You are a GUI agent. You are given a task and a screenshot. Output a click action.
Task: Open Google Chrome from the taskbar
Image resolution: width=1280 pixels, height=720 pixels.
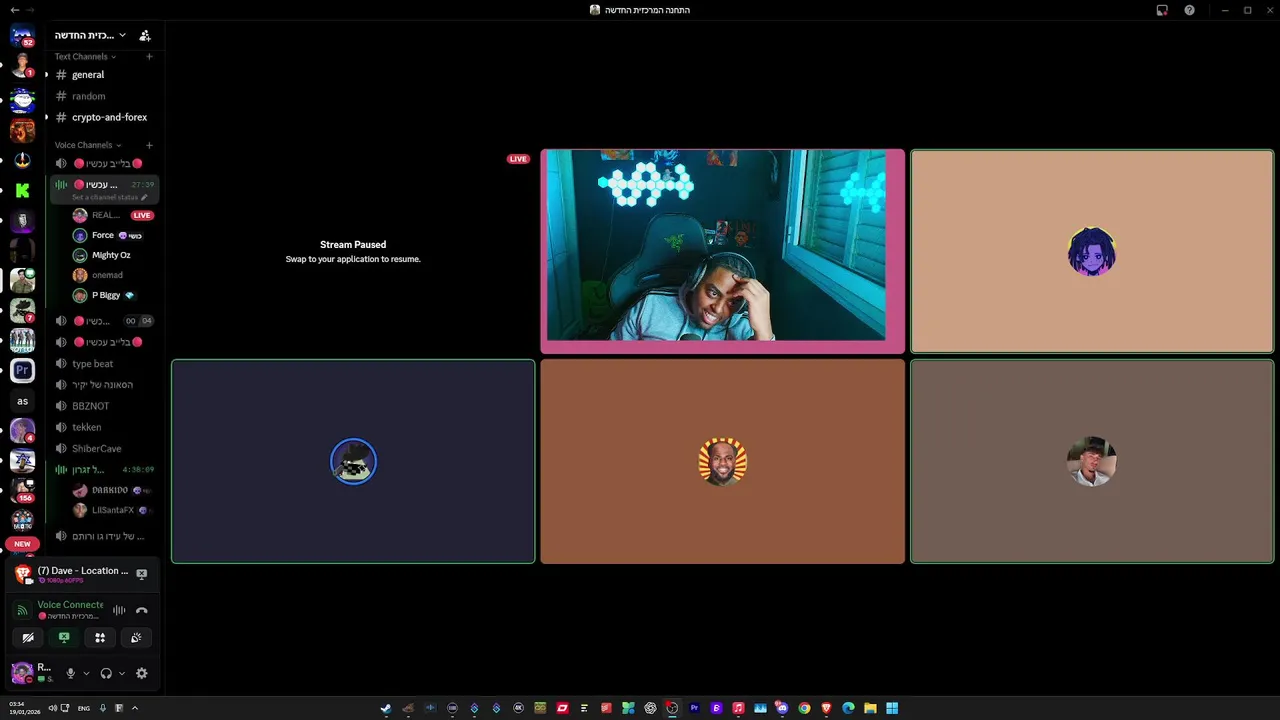(804, 708)
